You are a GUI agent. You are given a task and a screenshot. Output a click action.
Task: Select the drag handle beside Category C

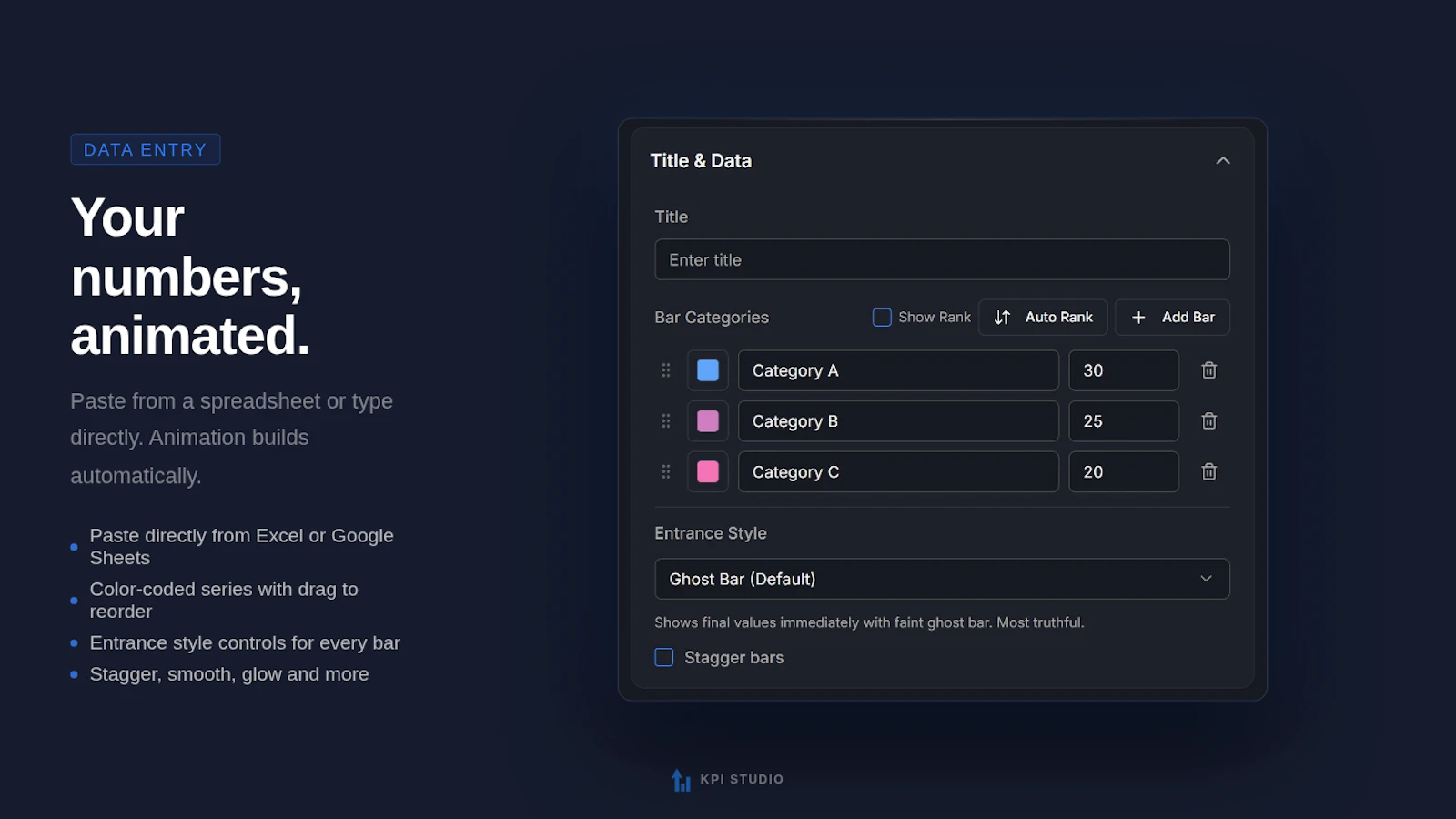tap(665, 471)
